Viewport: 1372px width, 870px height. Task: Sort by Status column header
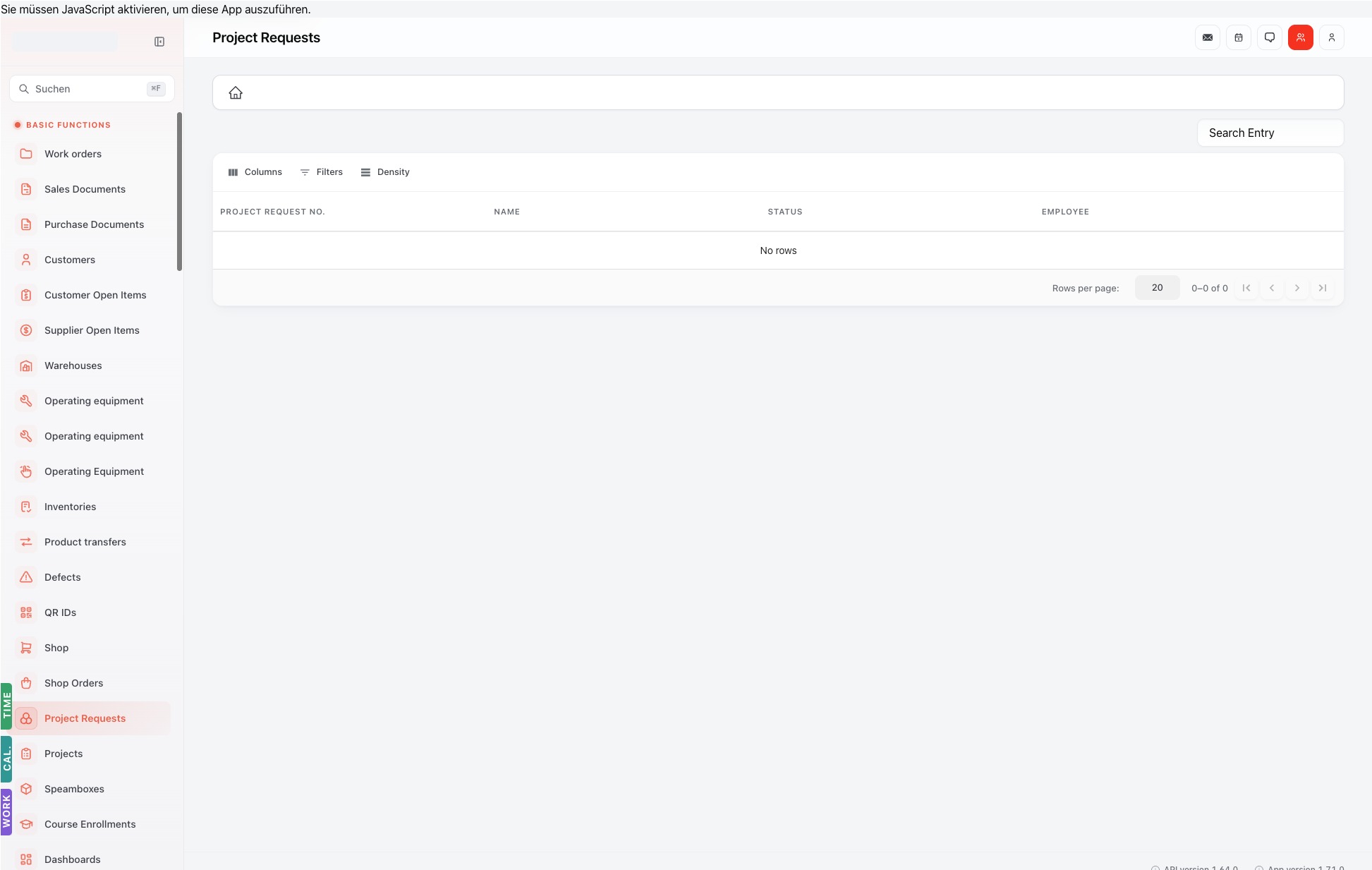click(785, 212)
